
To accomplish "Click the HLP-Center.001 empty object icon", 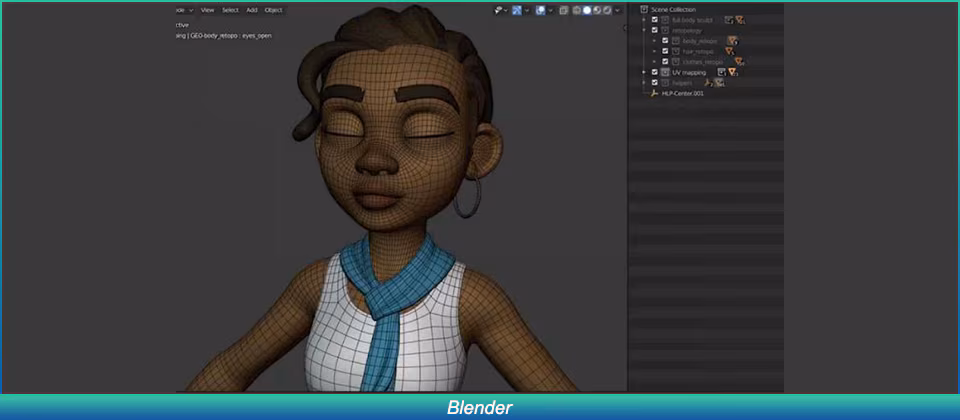I will click(654, 93).
